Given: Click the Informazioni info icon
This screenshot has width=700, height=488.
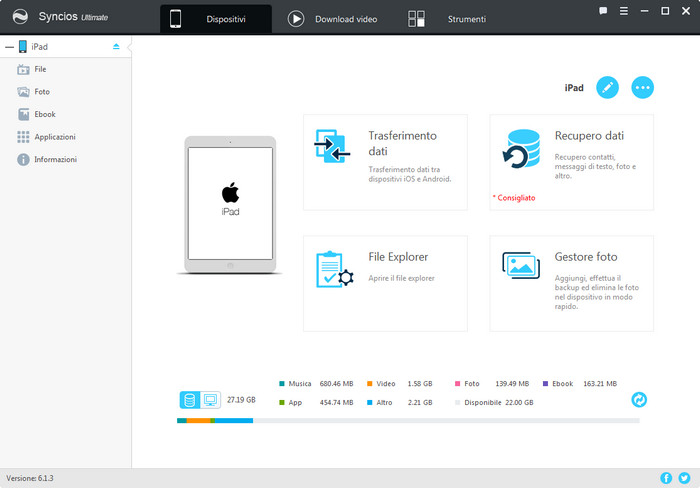Looking at the screenshot, I should tap(23, 159).
